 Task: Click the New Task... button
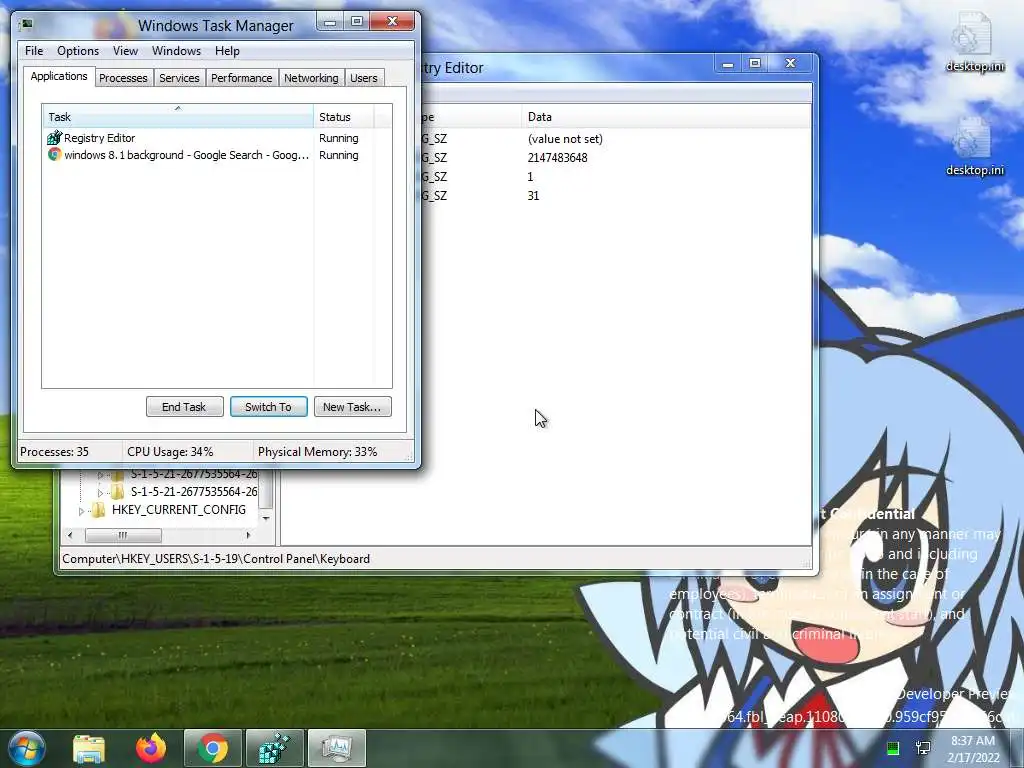(352, 407)
